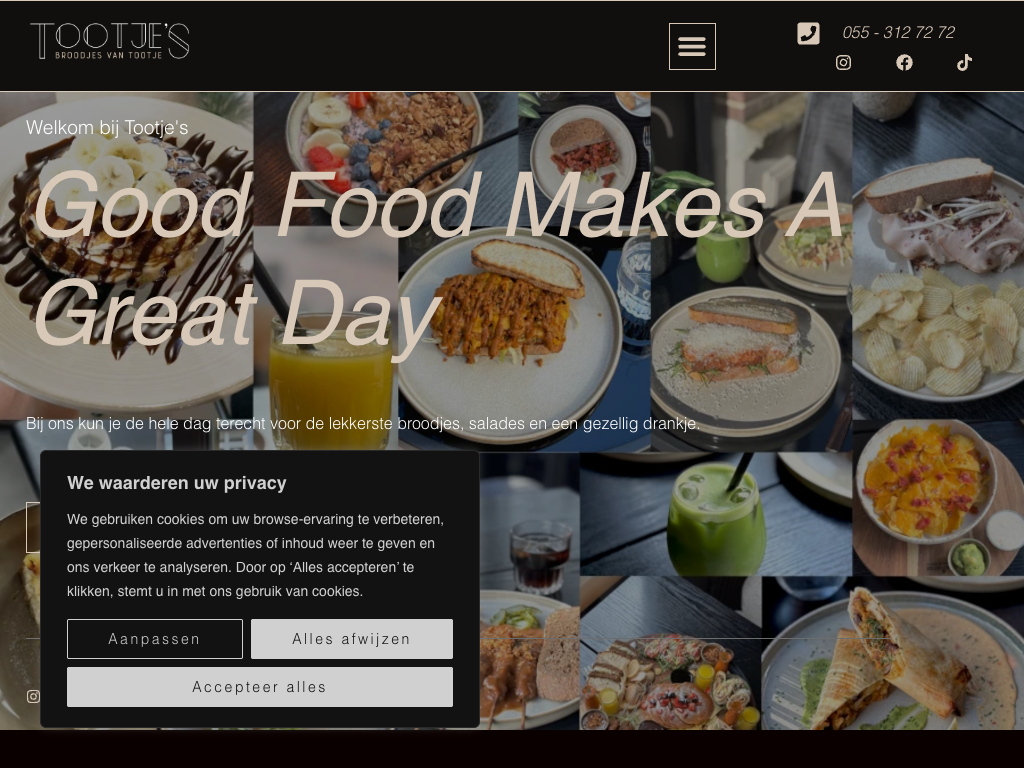Screen dimensions: 1024x768
Task: Open the Facebook icon in header
Action: 904,63
